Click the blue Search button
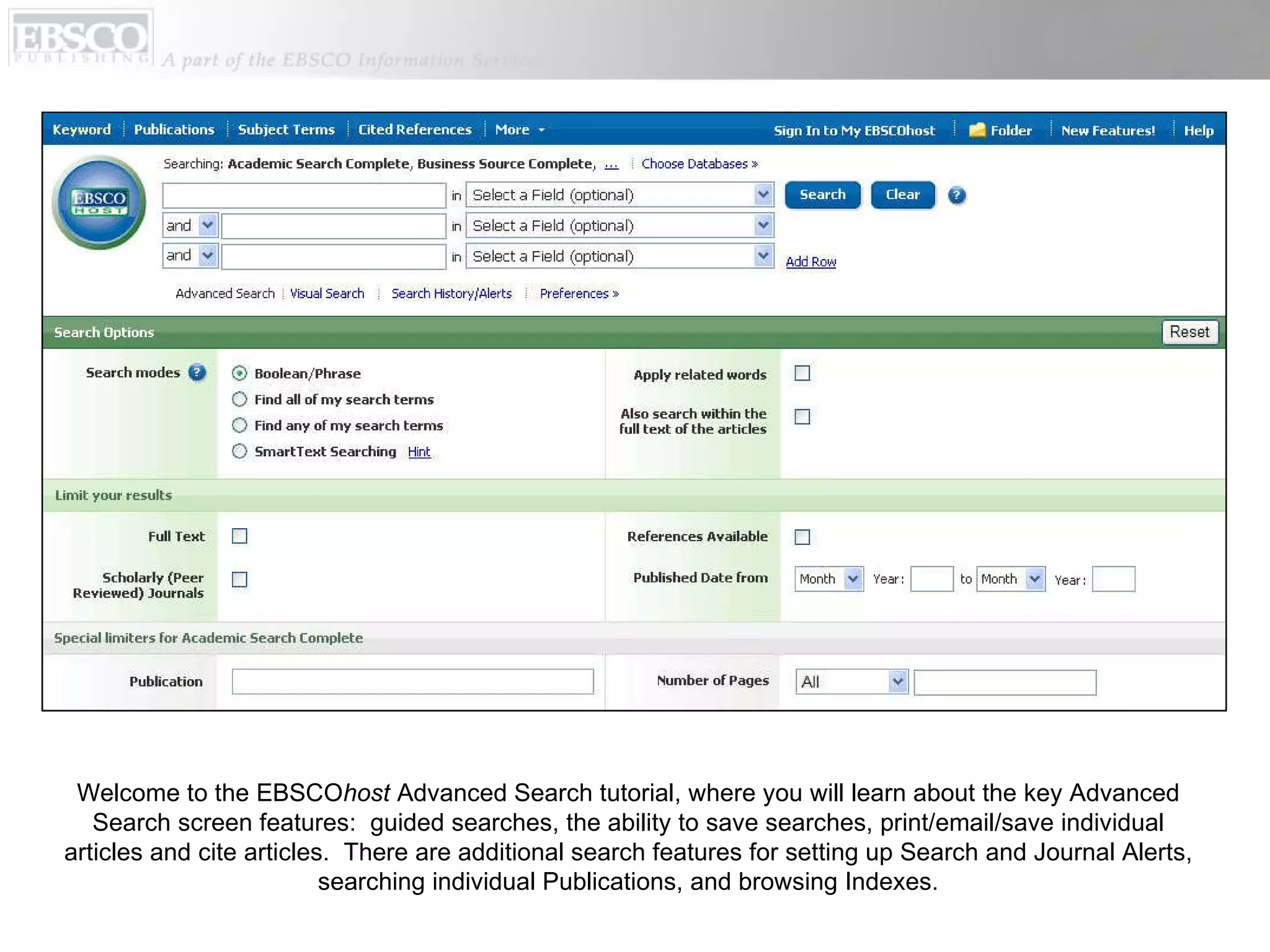The width and height of the screenshot is (1270, 952). click(822, 195)
